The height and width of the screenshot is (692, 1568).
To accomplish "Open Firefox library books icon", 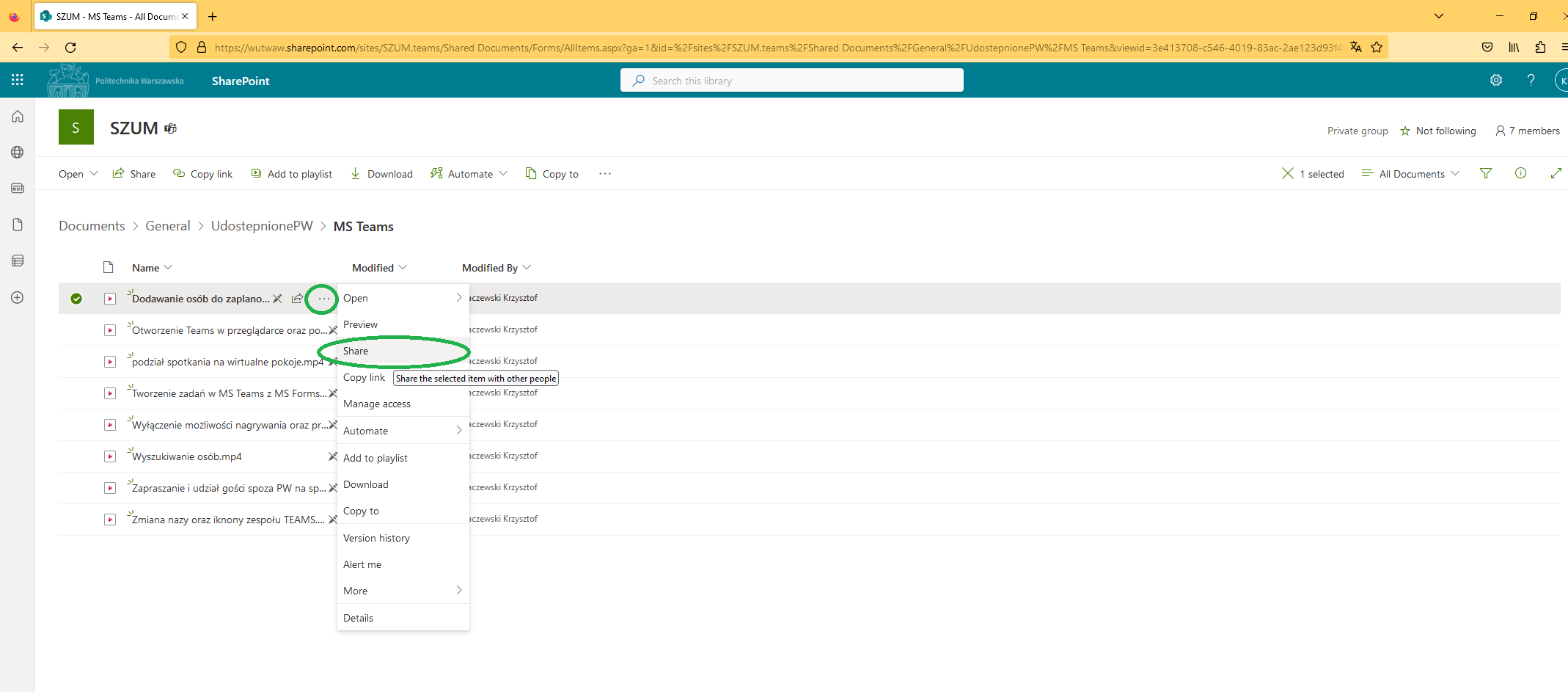I will click(1514, 47).
